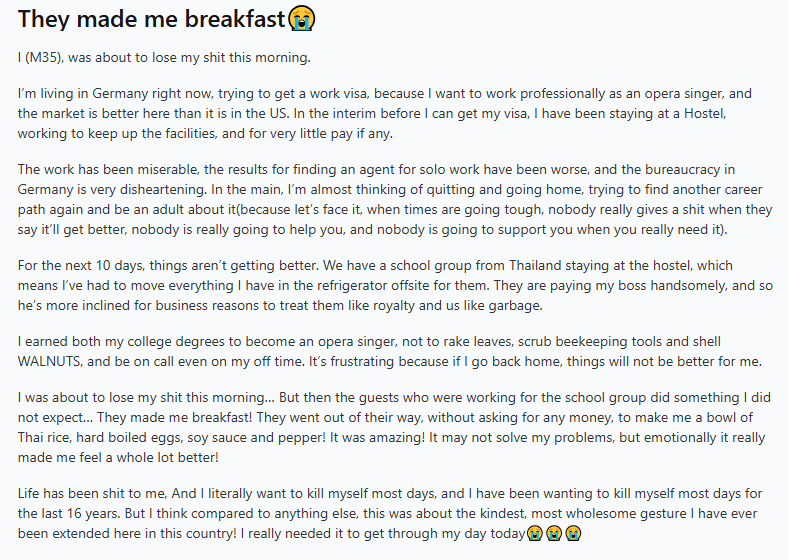Click the middle crying emoji ending the post
This screenshot has width=788, height=560.
(x=554, y=533)
